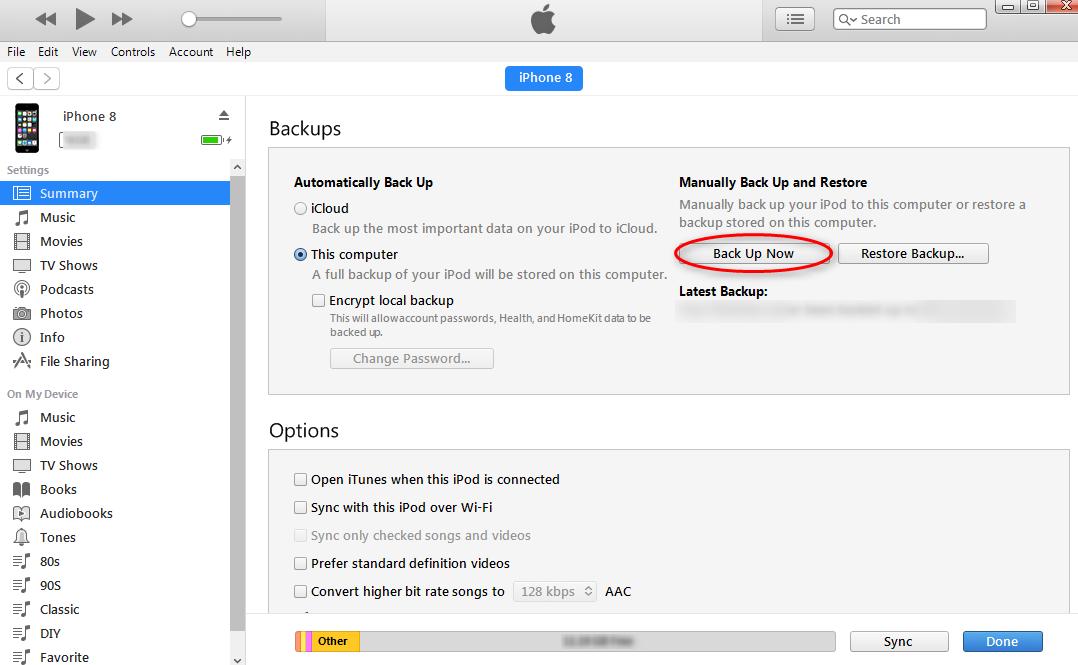Open the File menu
Screen dimensions: 1078x665
[16, 52]
